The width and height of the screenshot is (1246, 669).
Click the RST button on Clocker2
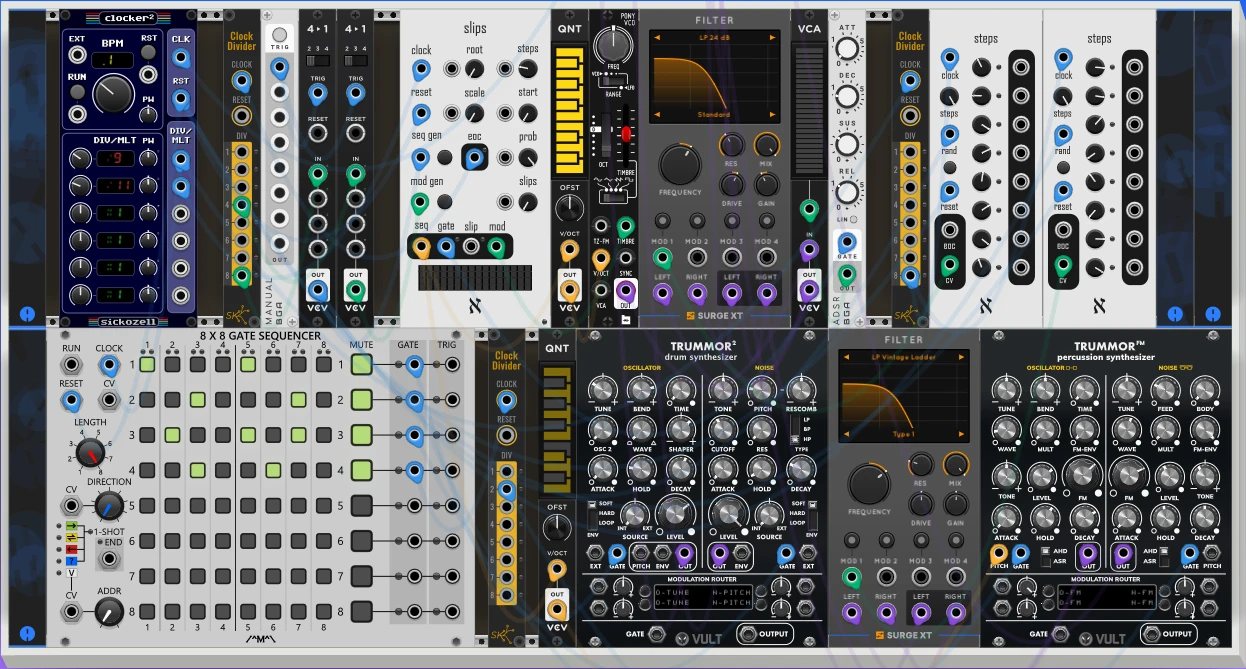[x=149, y=53]
